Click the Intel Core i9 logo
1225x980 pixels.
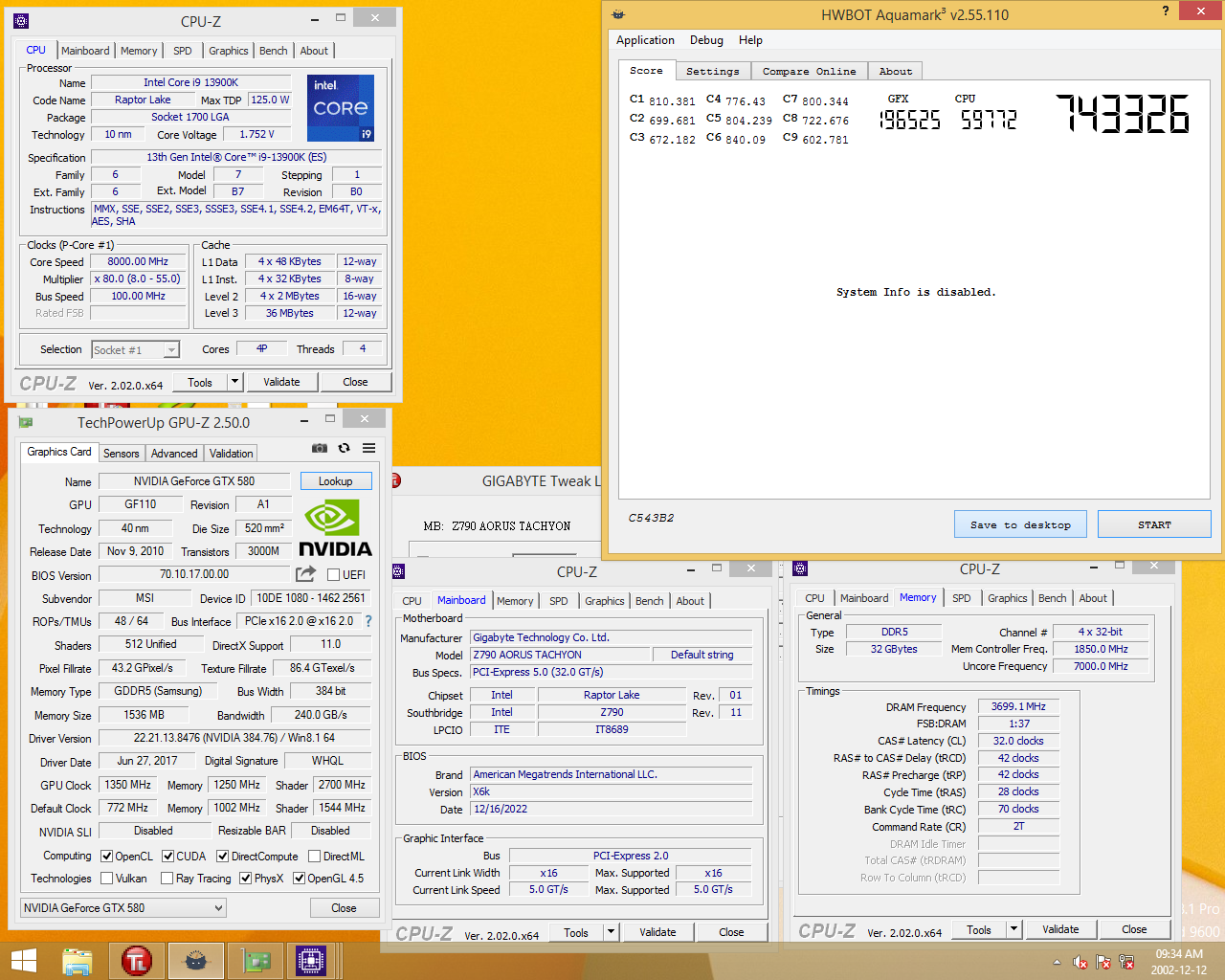341,108
